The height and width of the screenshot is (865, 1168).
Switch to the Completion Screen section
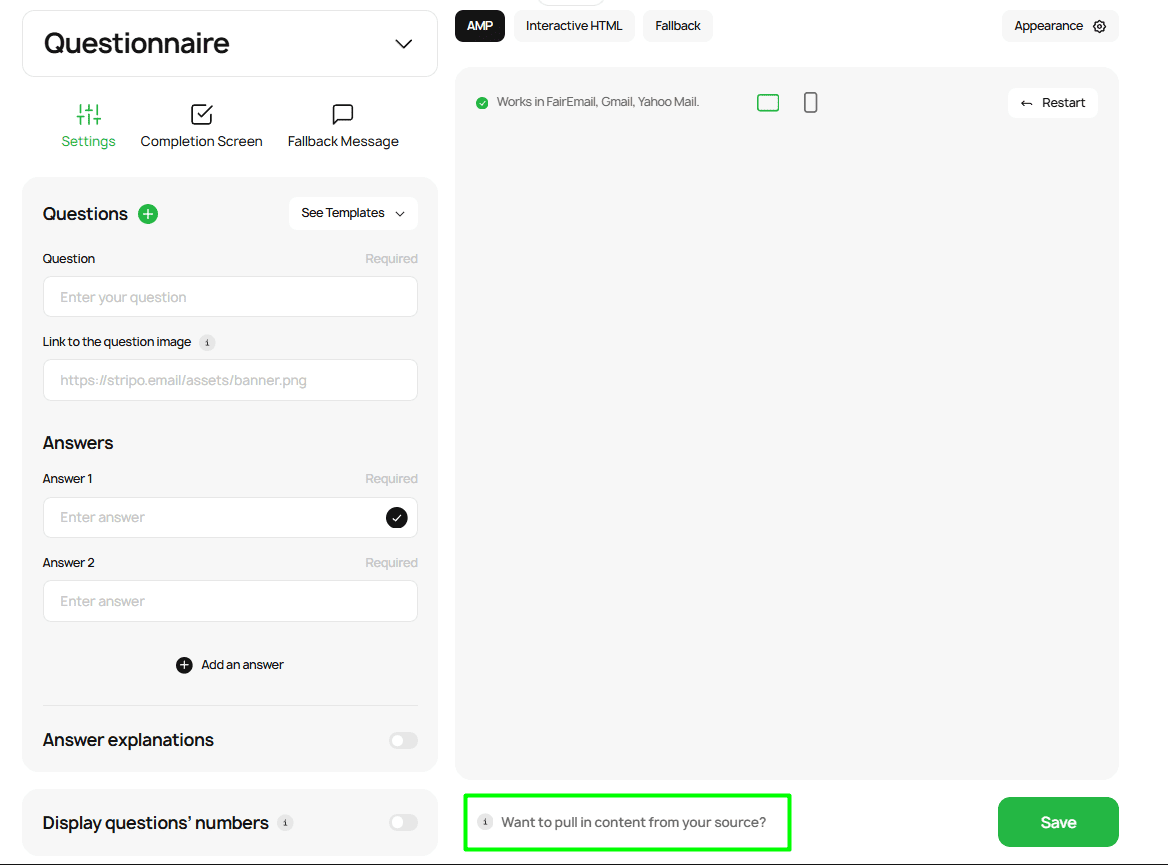(x=201, y=125)
